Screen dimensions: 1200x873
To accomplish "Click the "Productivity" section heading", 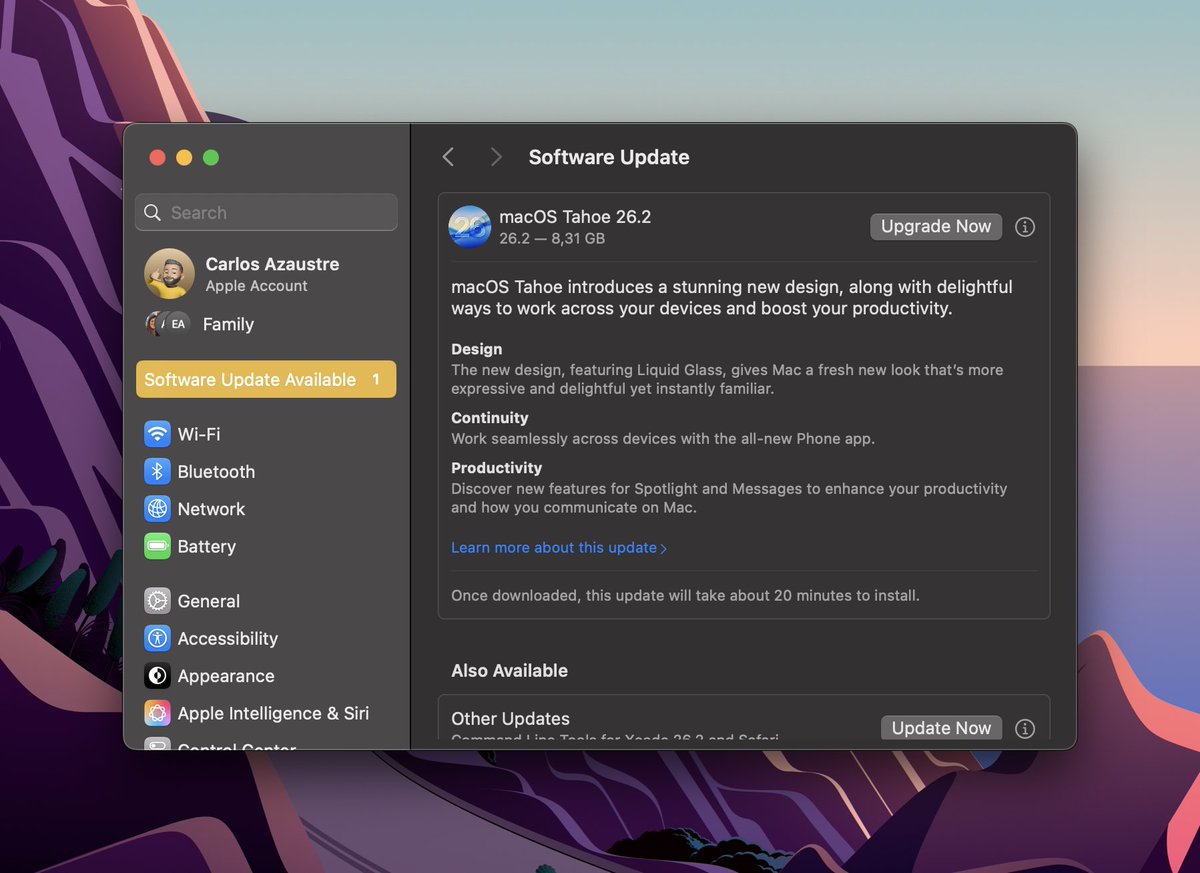I will coord(496,468).
